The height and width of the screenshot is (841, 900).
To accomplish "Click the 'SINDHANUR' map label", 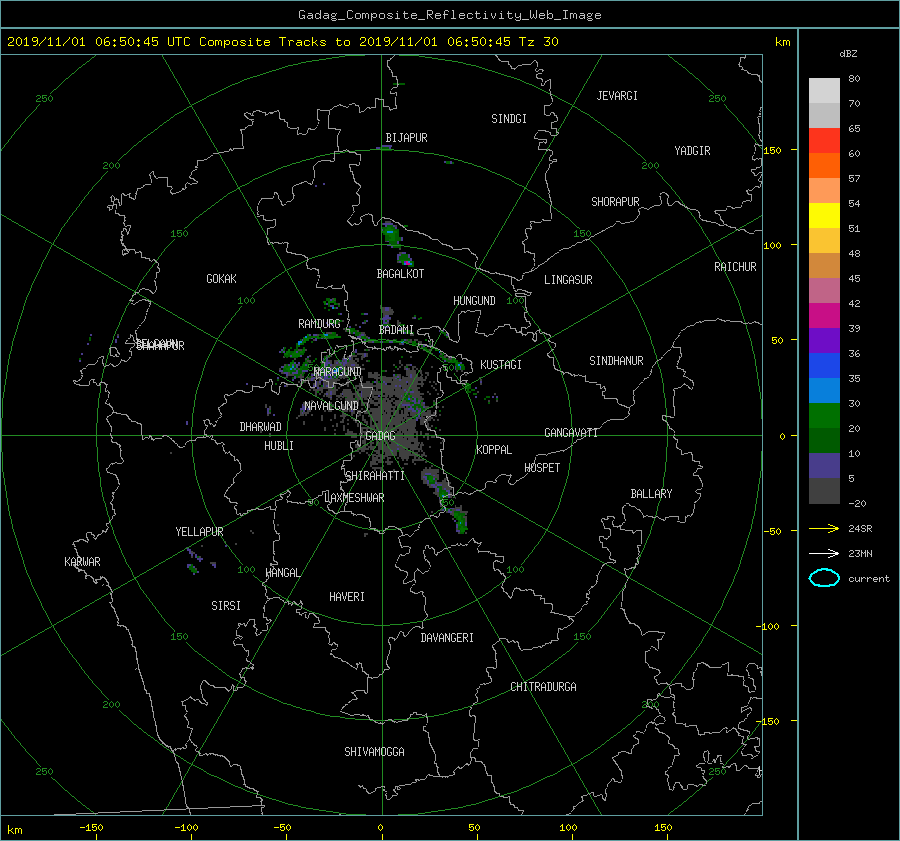I will coord(616,361).
